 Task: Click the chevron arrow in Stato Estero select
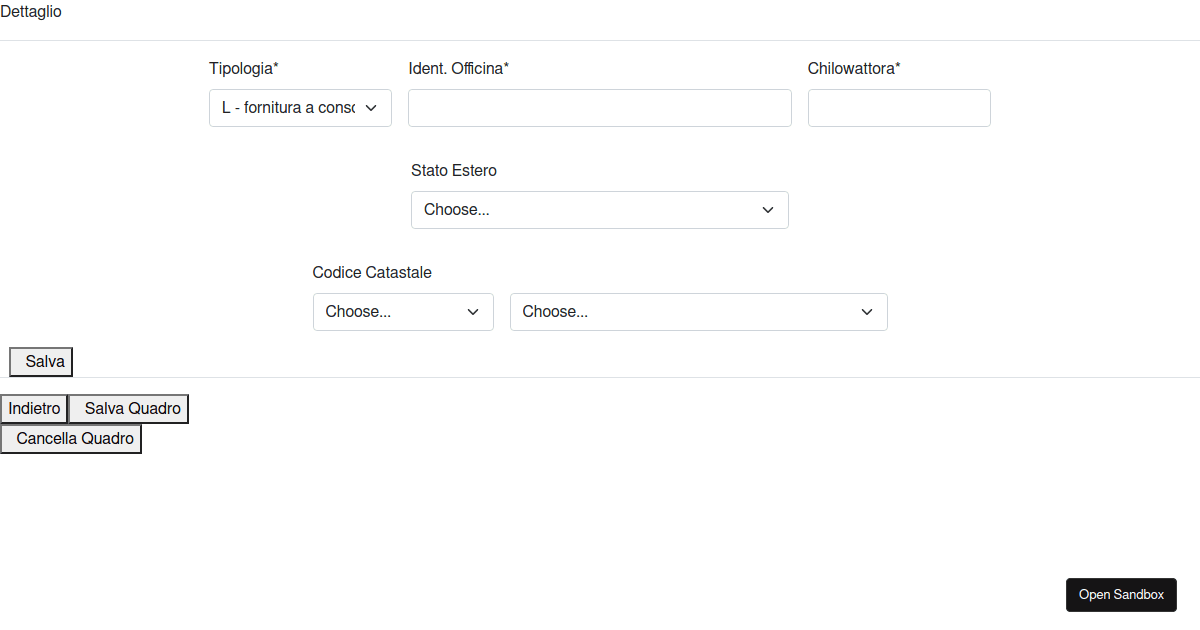pos(768,210)
